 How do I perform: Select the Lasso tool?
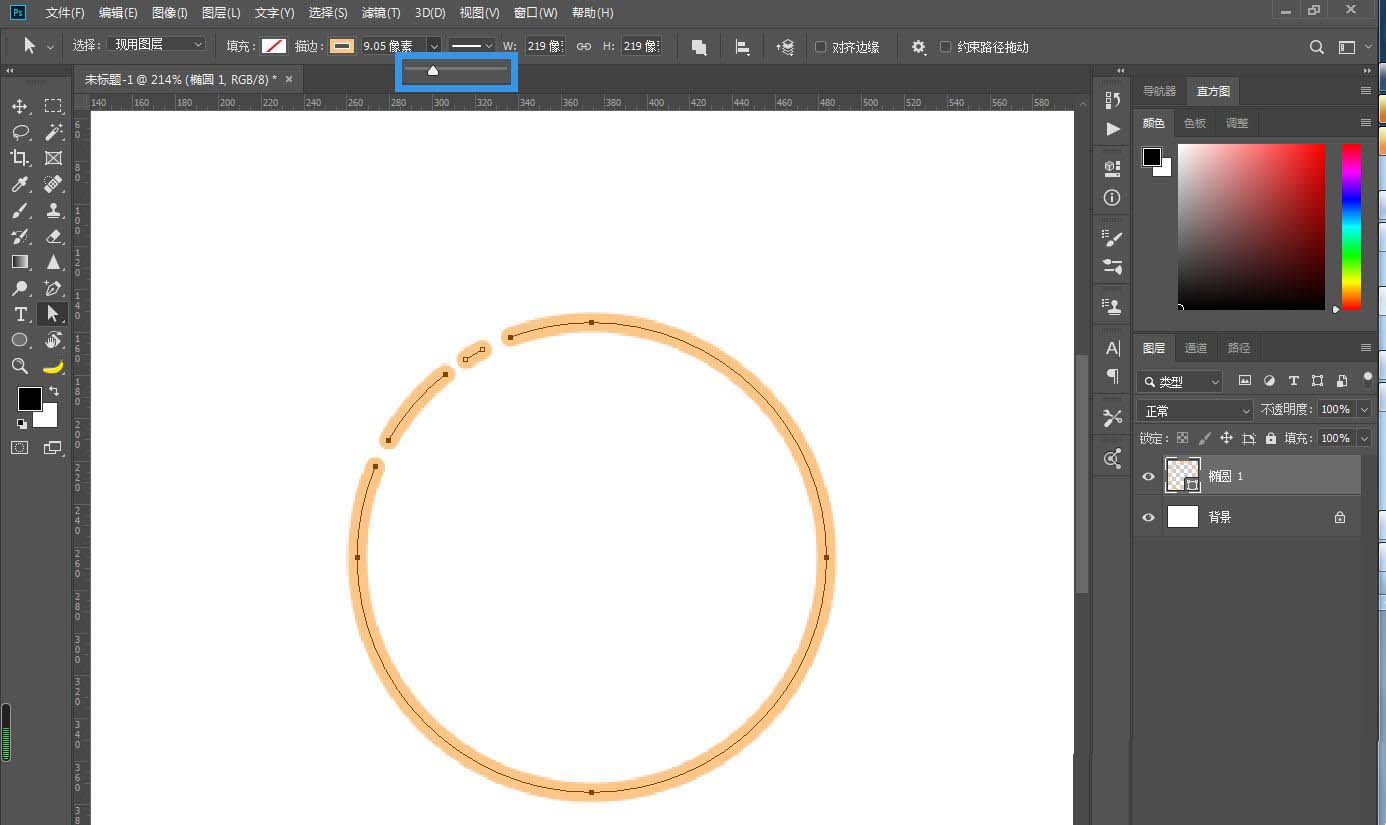point(20,132)
